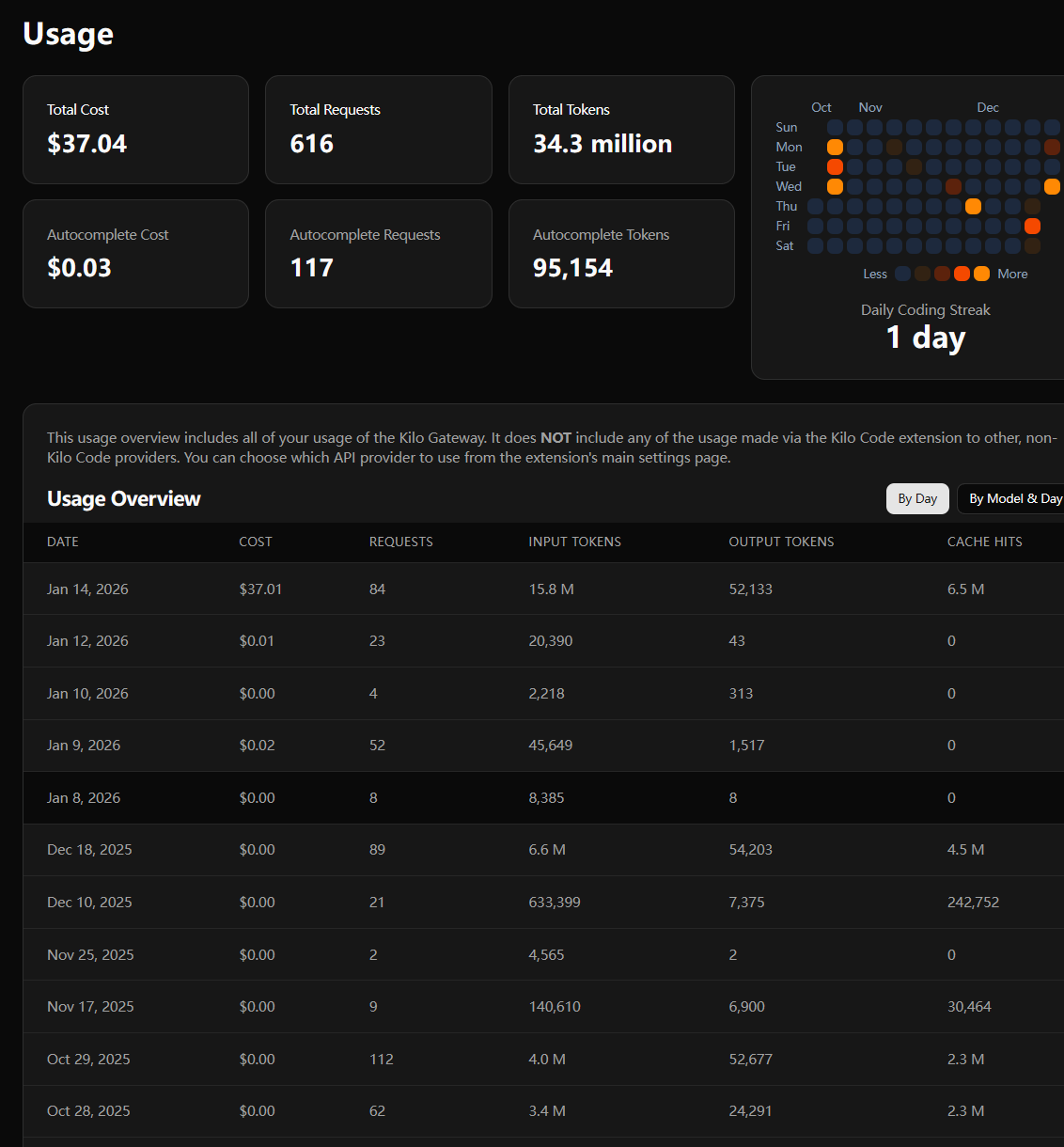Click the Autocomplete Tokens 95,154 card
The height and width of the screenshot is (1147, 1064).
click(x=621, y=254)
